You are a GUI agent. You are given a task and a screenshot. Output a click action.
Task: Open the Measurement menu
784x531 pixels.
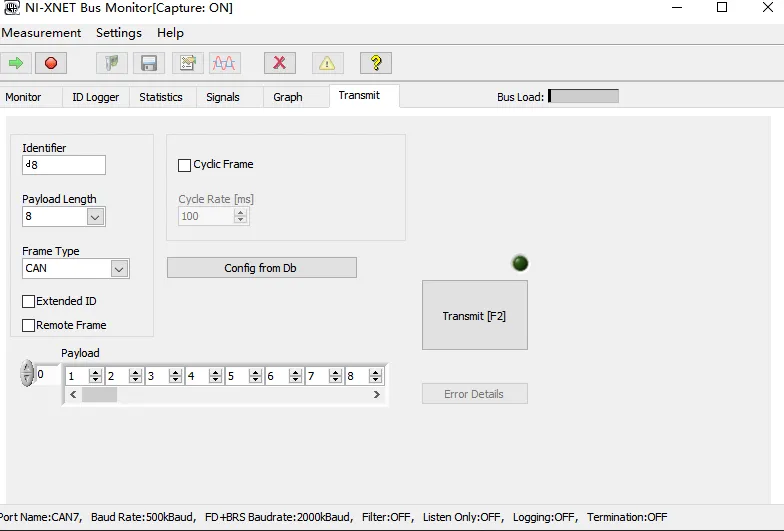(41, 33)
